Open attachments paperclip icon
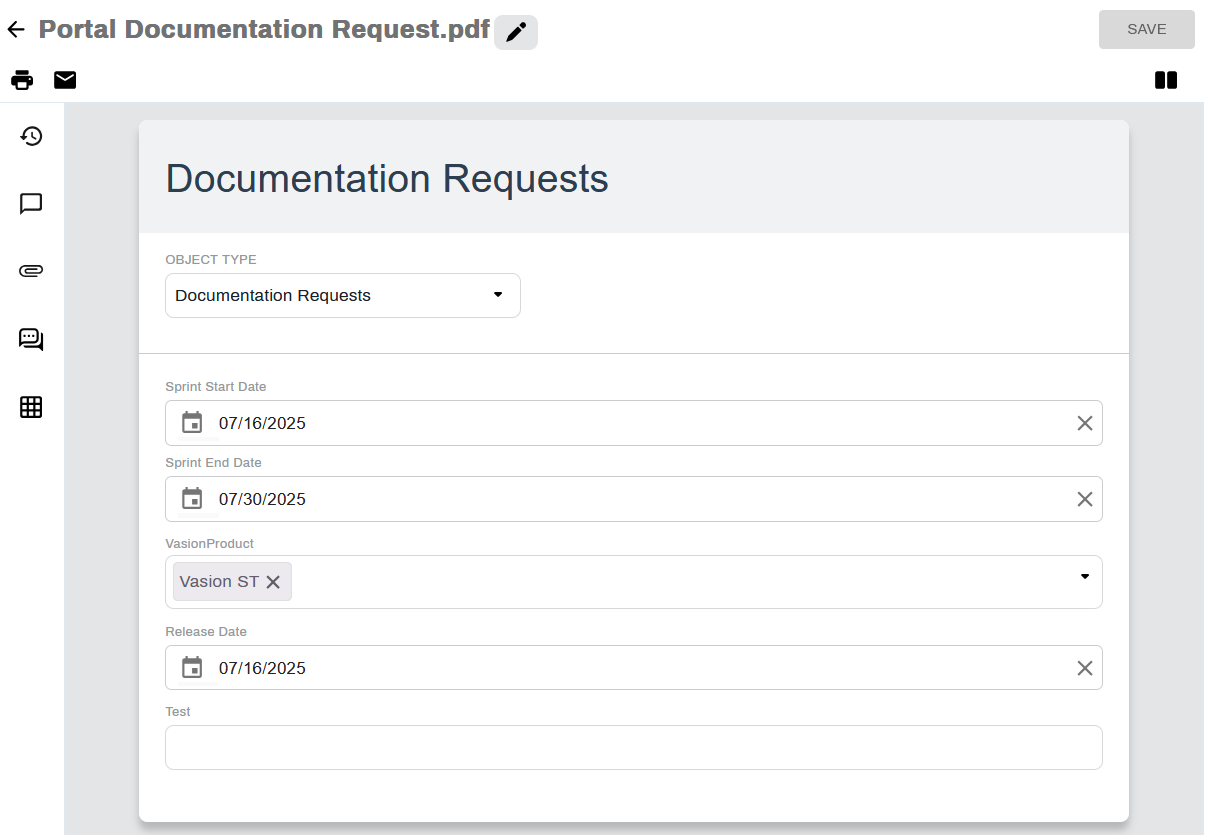The width and height of the screenshot is (1209, 835). [x=31, y=271]
